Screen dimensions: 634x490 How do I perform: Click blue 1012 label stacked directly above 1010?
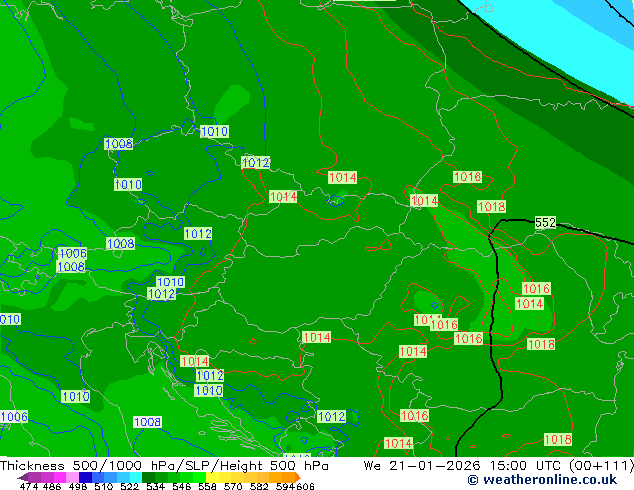click(x=209, y=376)
